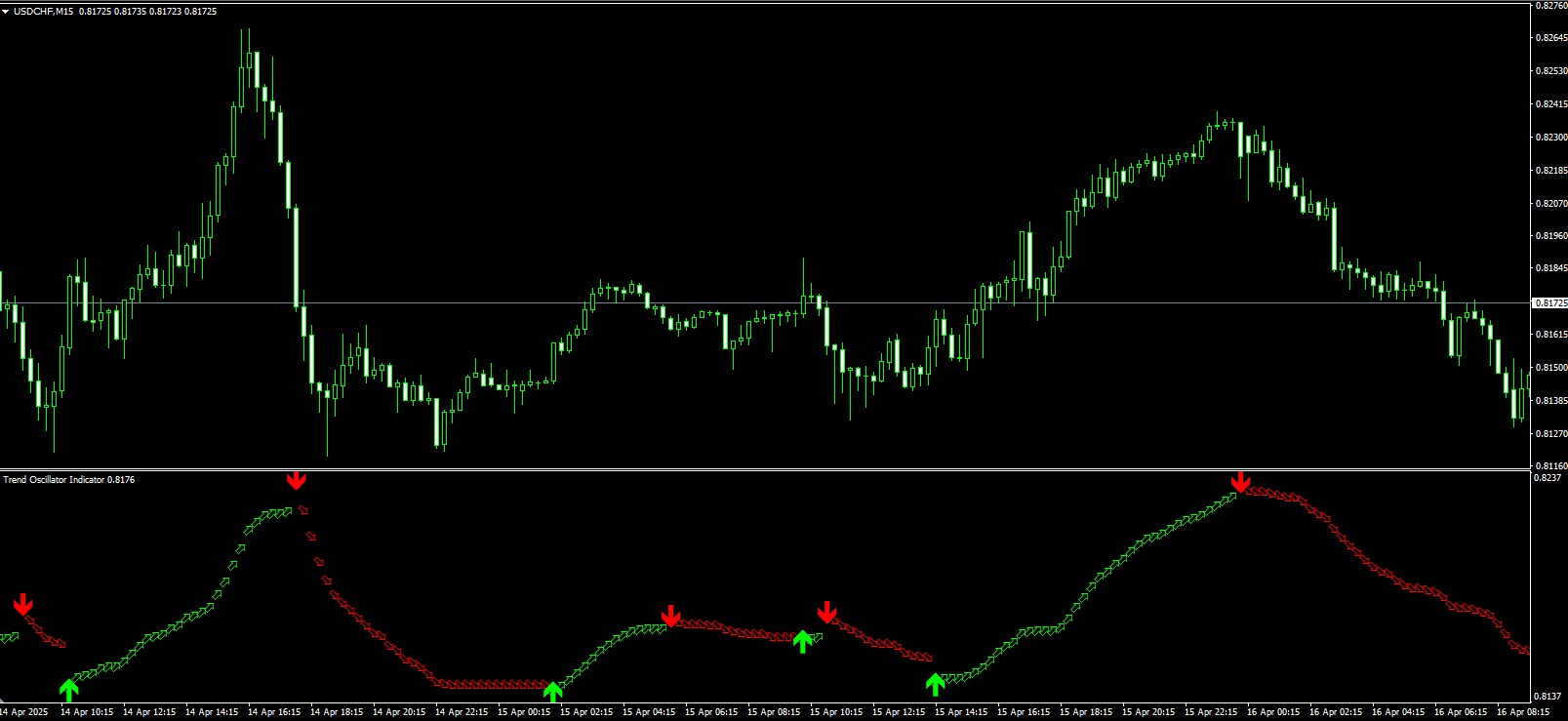Select the USDCHF,M15 chart title
The width and height of the screenshot is (1568, 721).
pyautogui.click(x=43, y=12)
